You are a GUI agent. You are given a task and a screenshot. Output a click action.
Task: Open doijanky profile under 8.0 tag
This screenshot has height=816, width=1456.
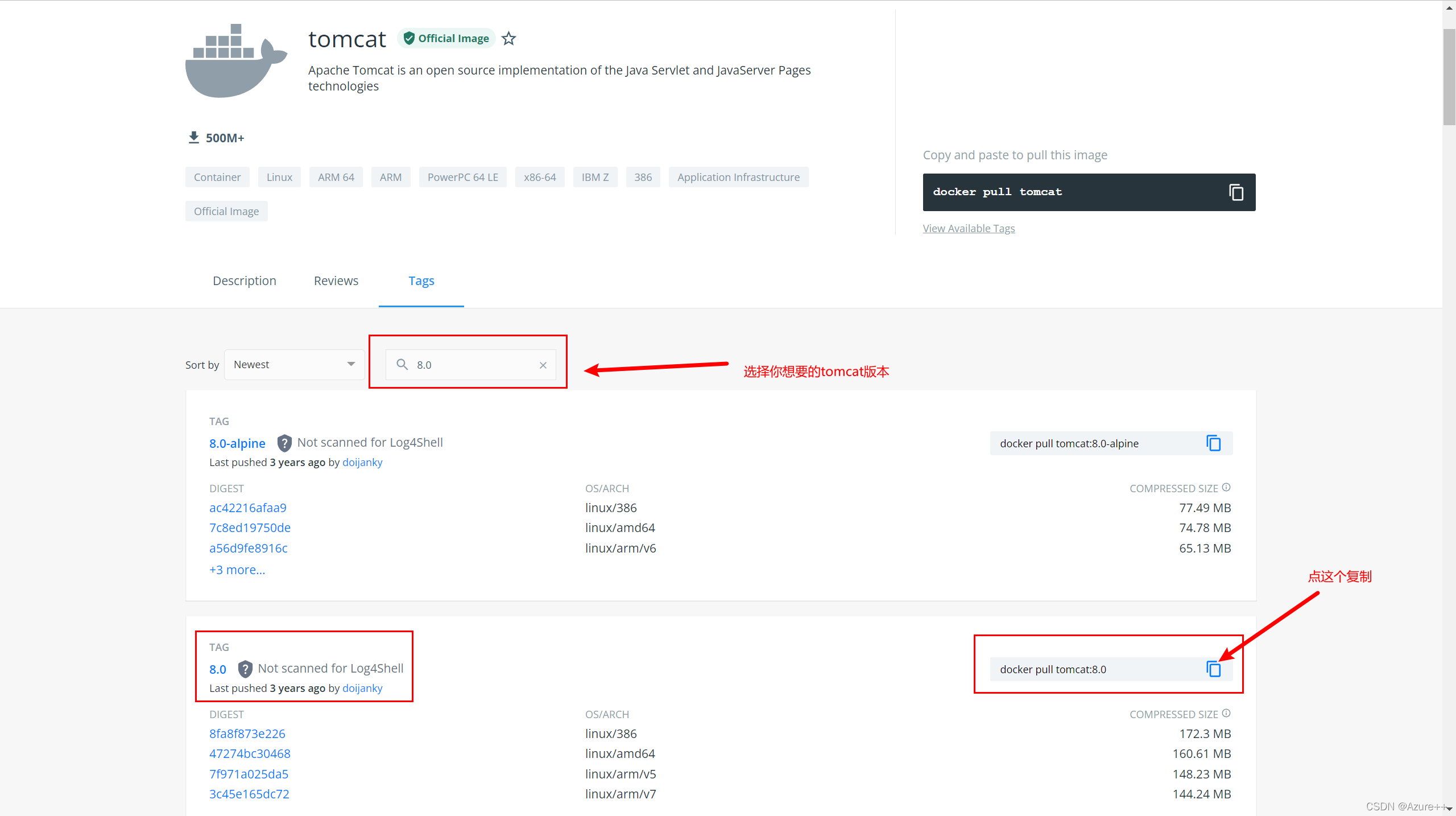pyautogui.click(x=362, y=689)
